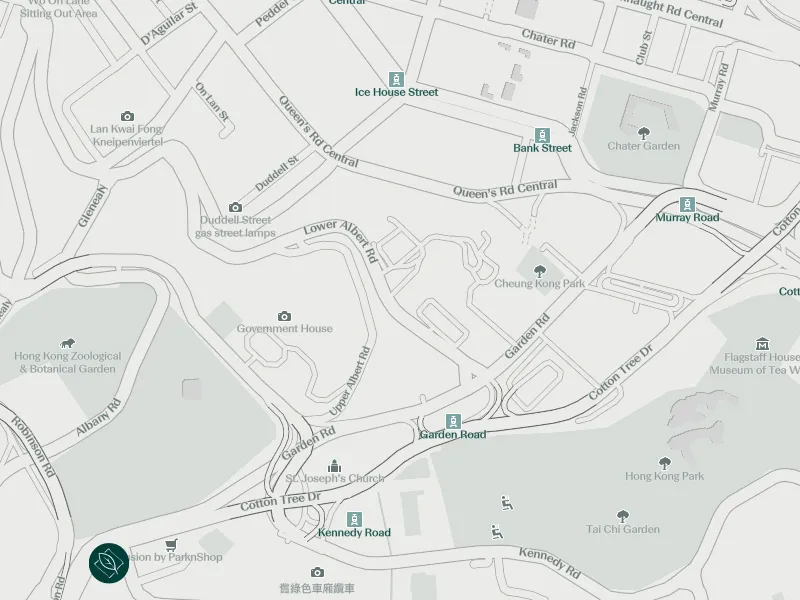Screen dimensions: 800x600
Task: Click the Chater Garden tree icon
Action: tap(643, 134)
